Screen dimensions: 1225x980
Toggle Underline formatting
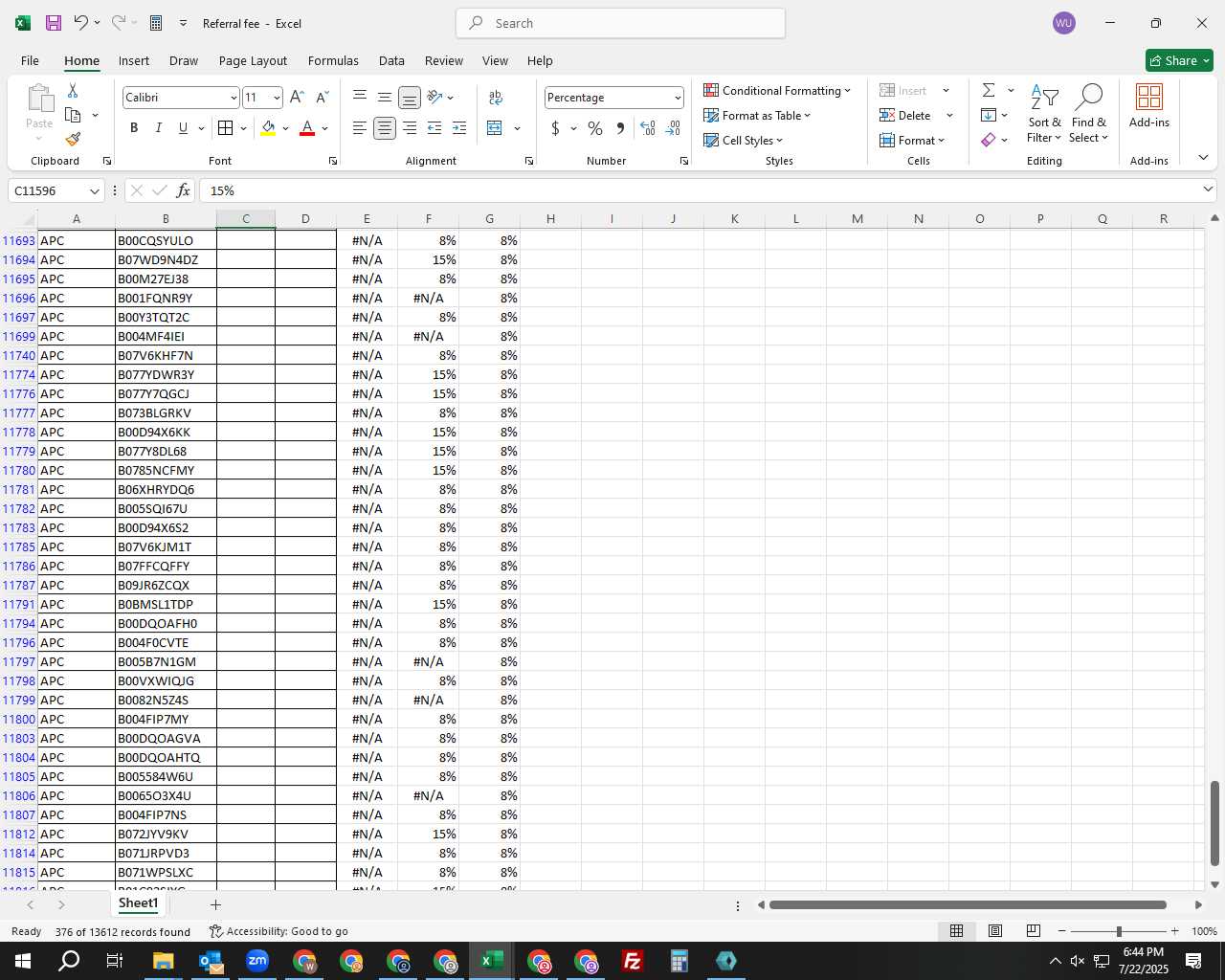click(x=183, y=128)
